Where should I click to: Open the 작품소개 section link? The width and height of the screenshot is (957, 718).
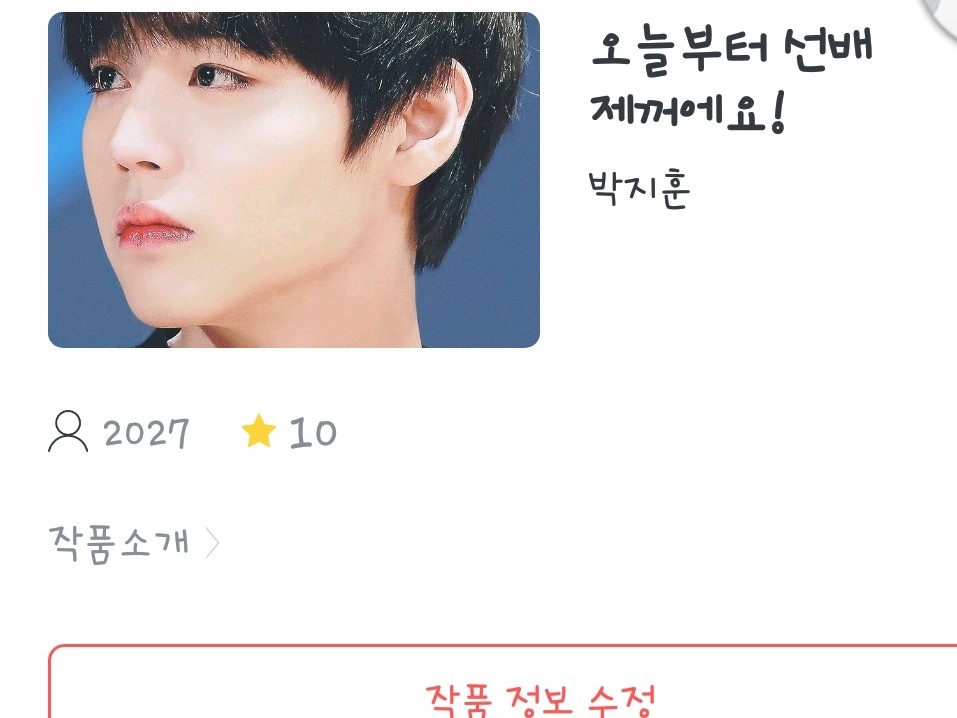134,543
